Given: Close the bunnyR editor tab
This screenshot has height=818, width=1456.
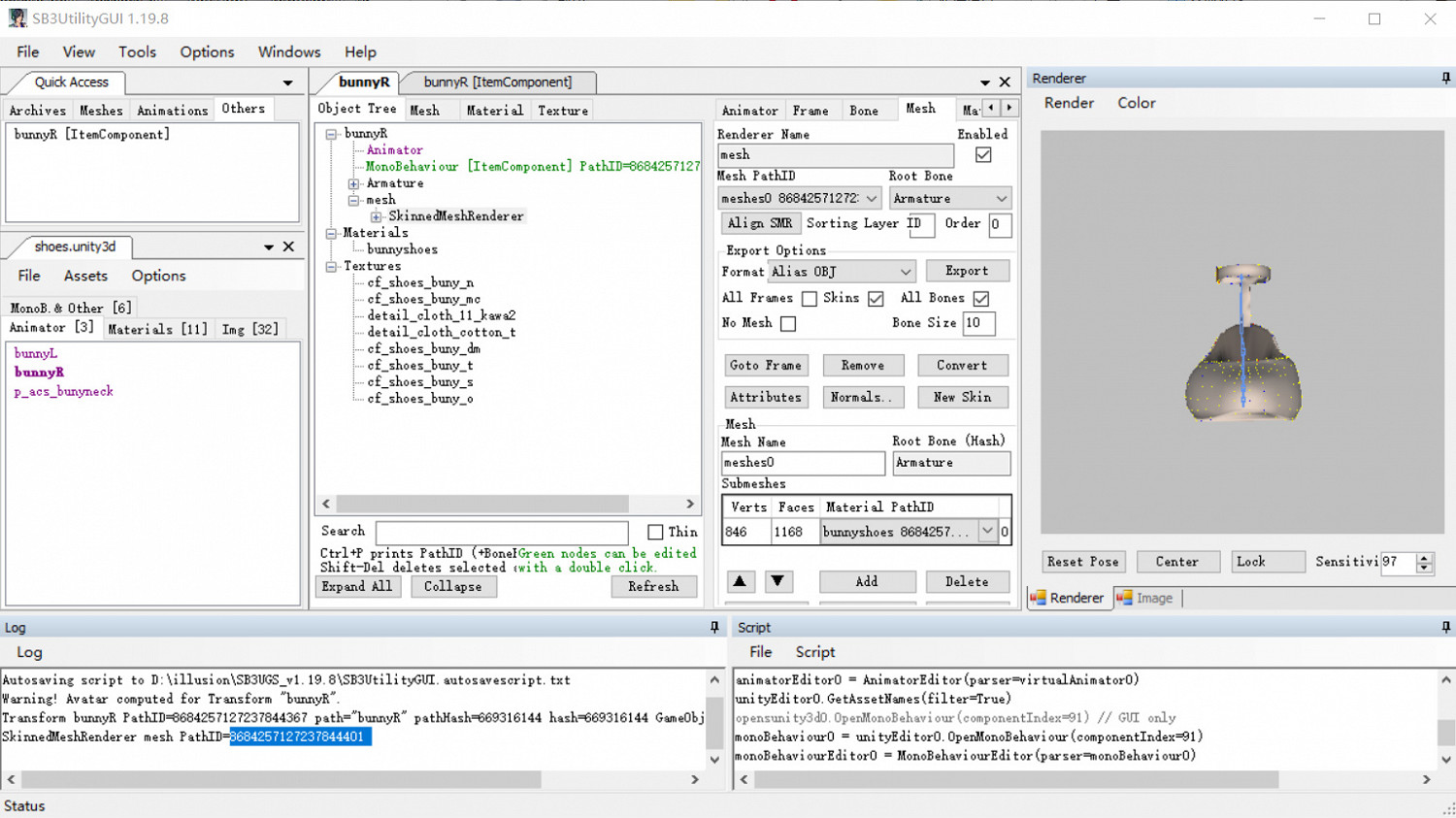Looking at the screenshot, I should tap(1005, 82).
